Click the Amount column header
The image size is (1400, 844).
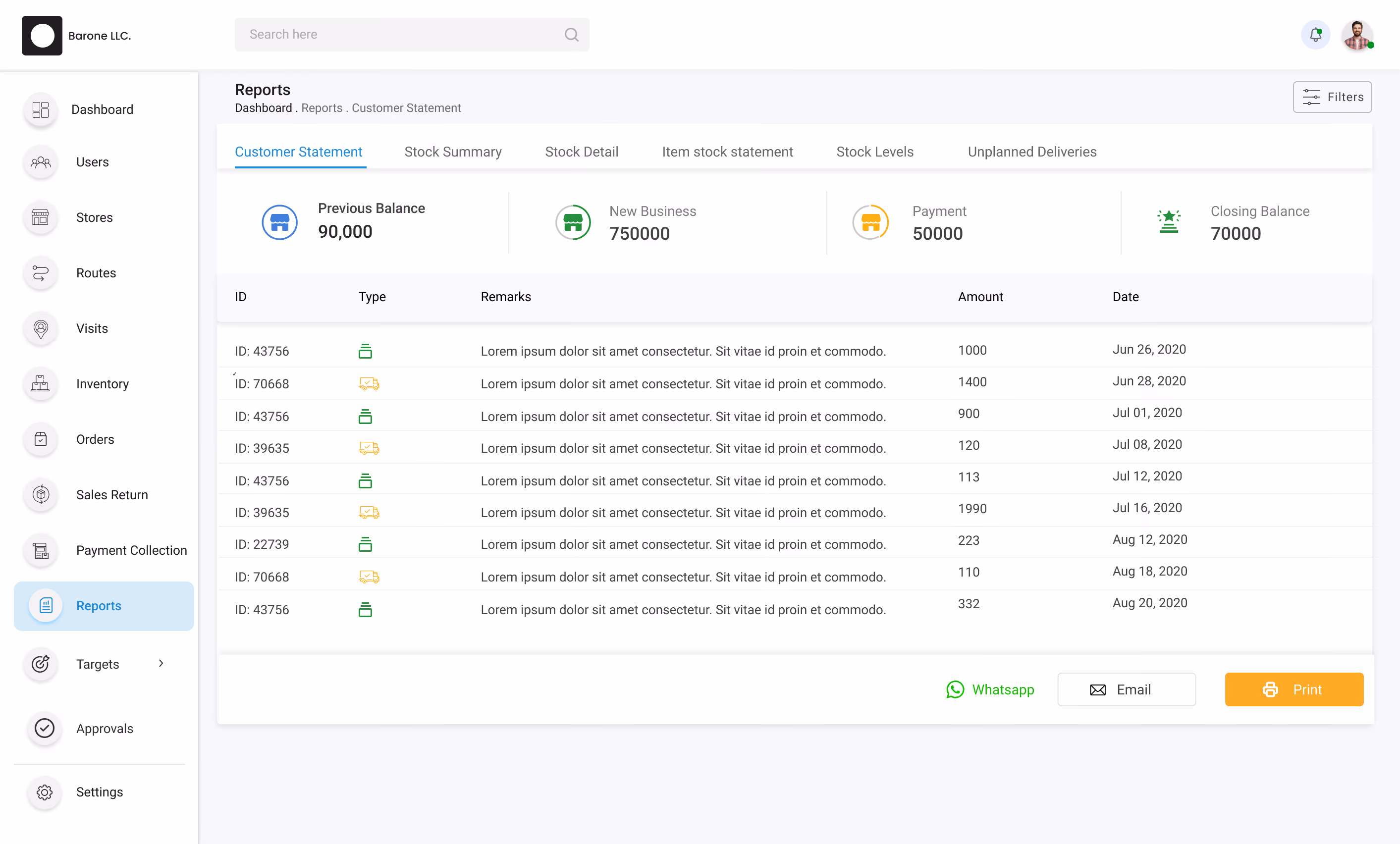980,297
